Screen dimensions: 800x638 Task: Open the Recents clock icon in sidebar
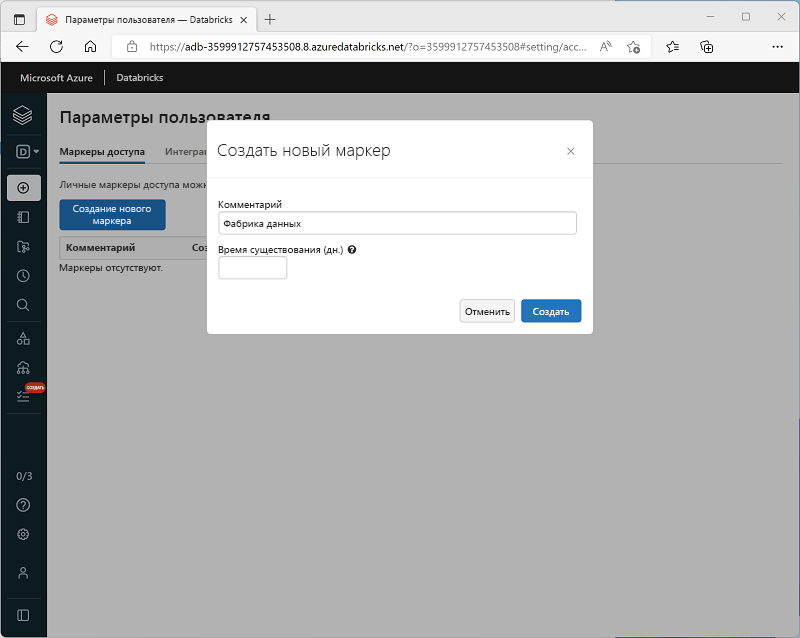pyautogui.click(x=23, y=276)
